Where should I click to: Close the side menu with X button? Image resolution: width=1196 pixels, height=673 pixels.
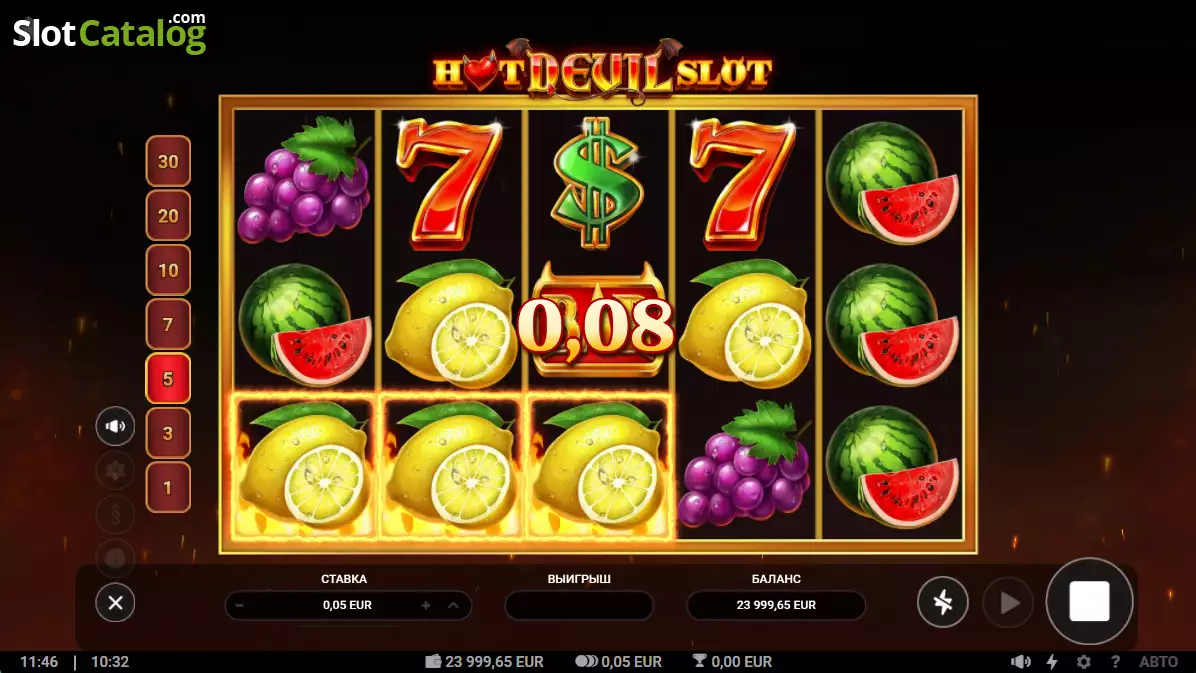click(x=115, y=603)
